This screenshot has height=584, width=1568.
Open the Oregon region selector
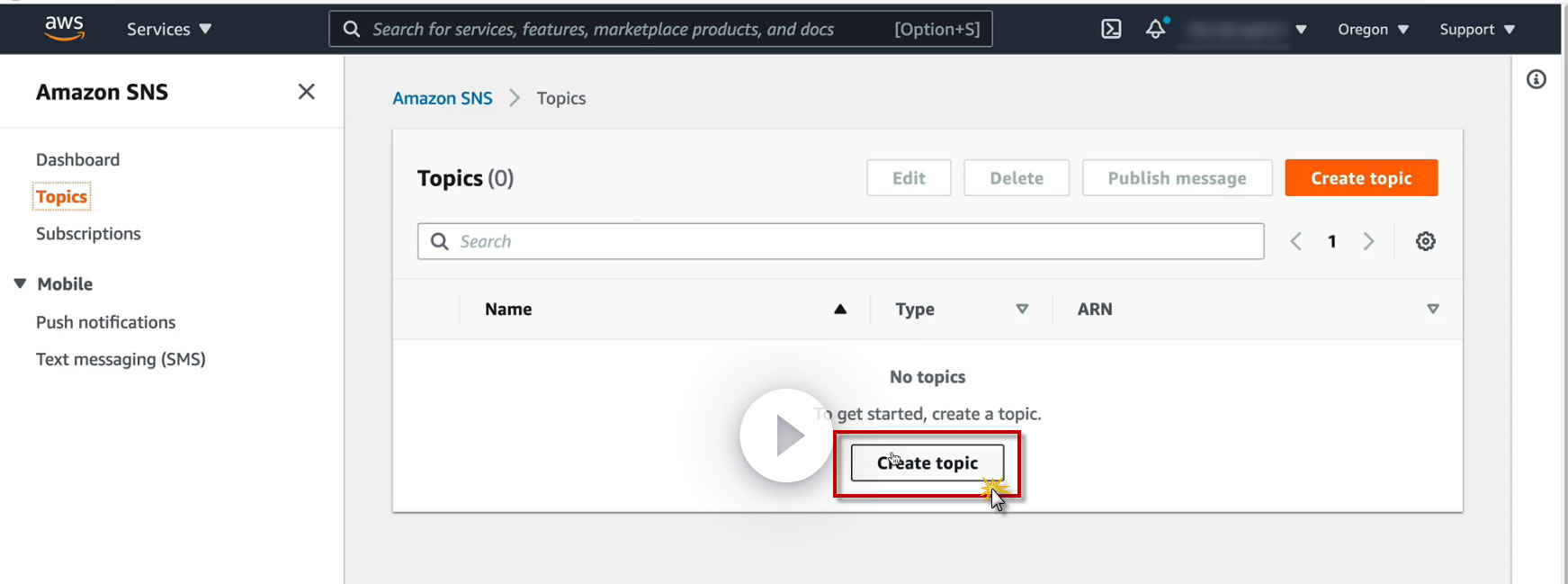(1373, 29)
